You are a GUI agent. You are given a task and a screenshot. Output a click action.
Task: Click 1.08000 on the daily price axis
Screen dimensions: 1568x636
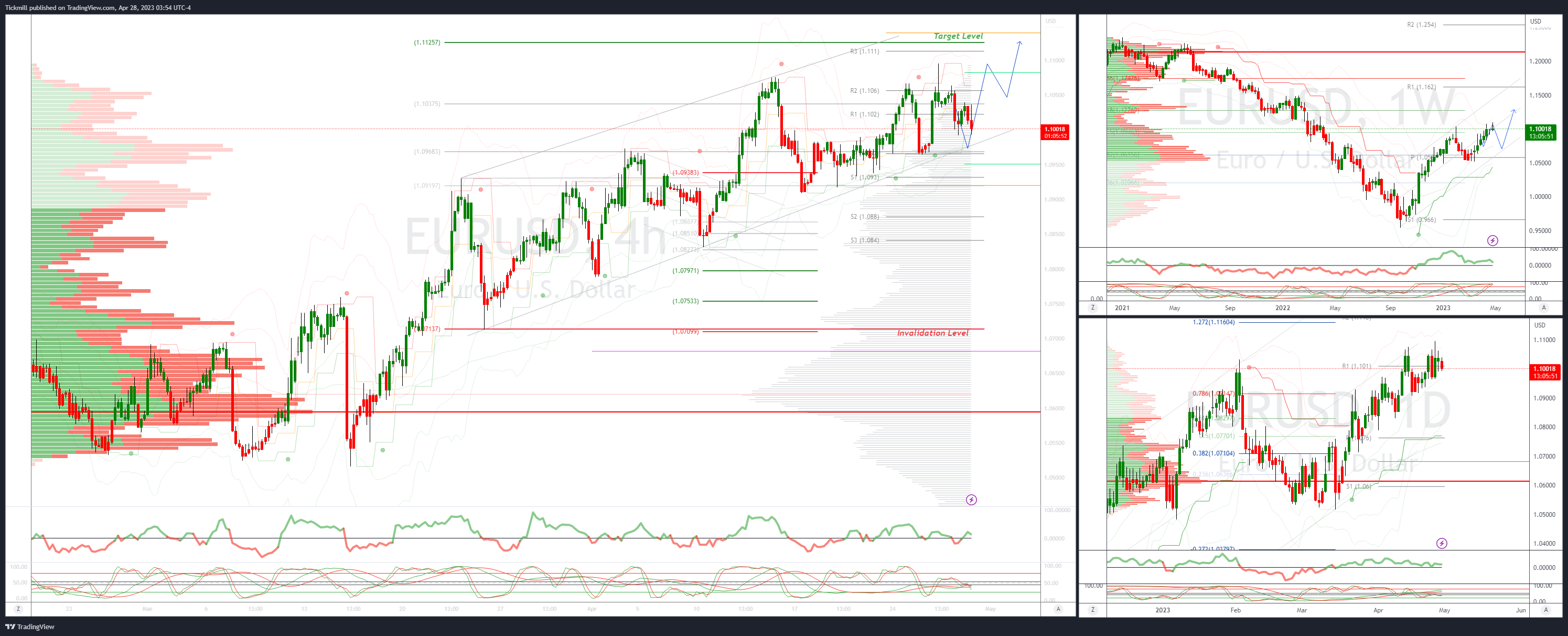[x=1544, y=427]
